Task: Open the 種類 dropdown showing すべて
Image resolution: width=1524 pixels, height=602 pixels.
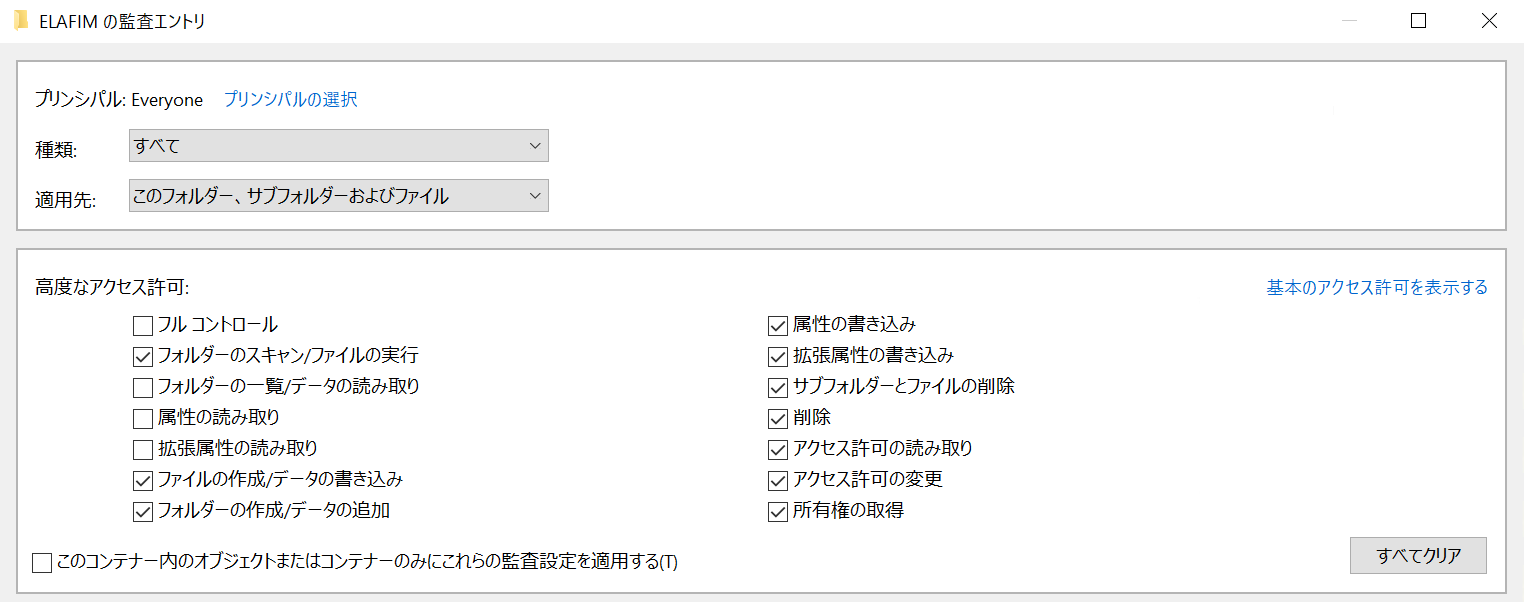Action: (x=338, y=146)
